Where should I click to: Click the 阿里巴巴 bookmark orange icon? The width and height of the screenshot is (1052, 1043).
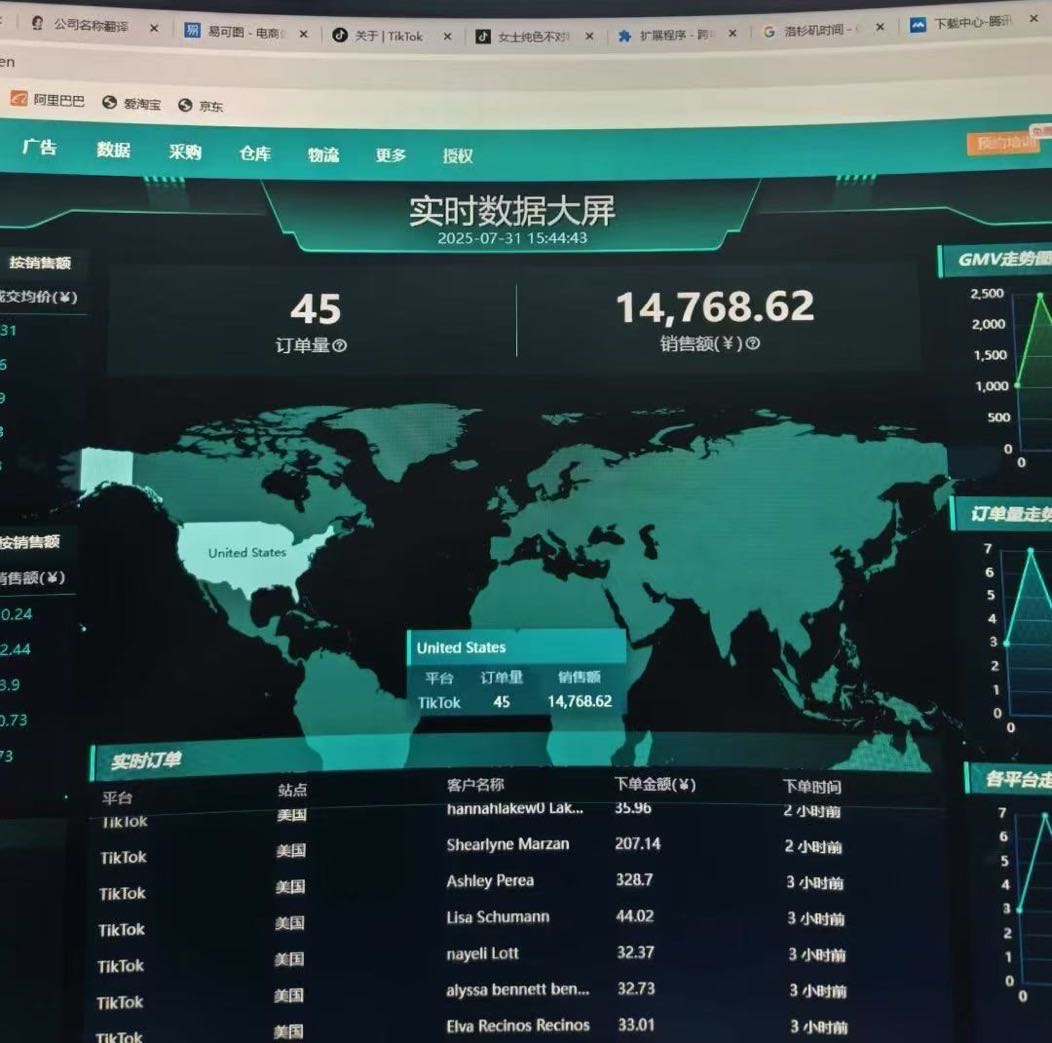click(x=19, y=99)
